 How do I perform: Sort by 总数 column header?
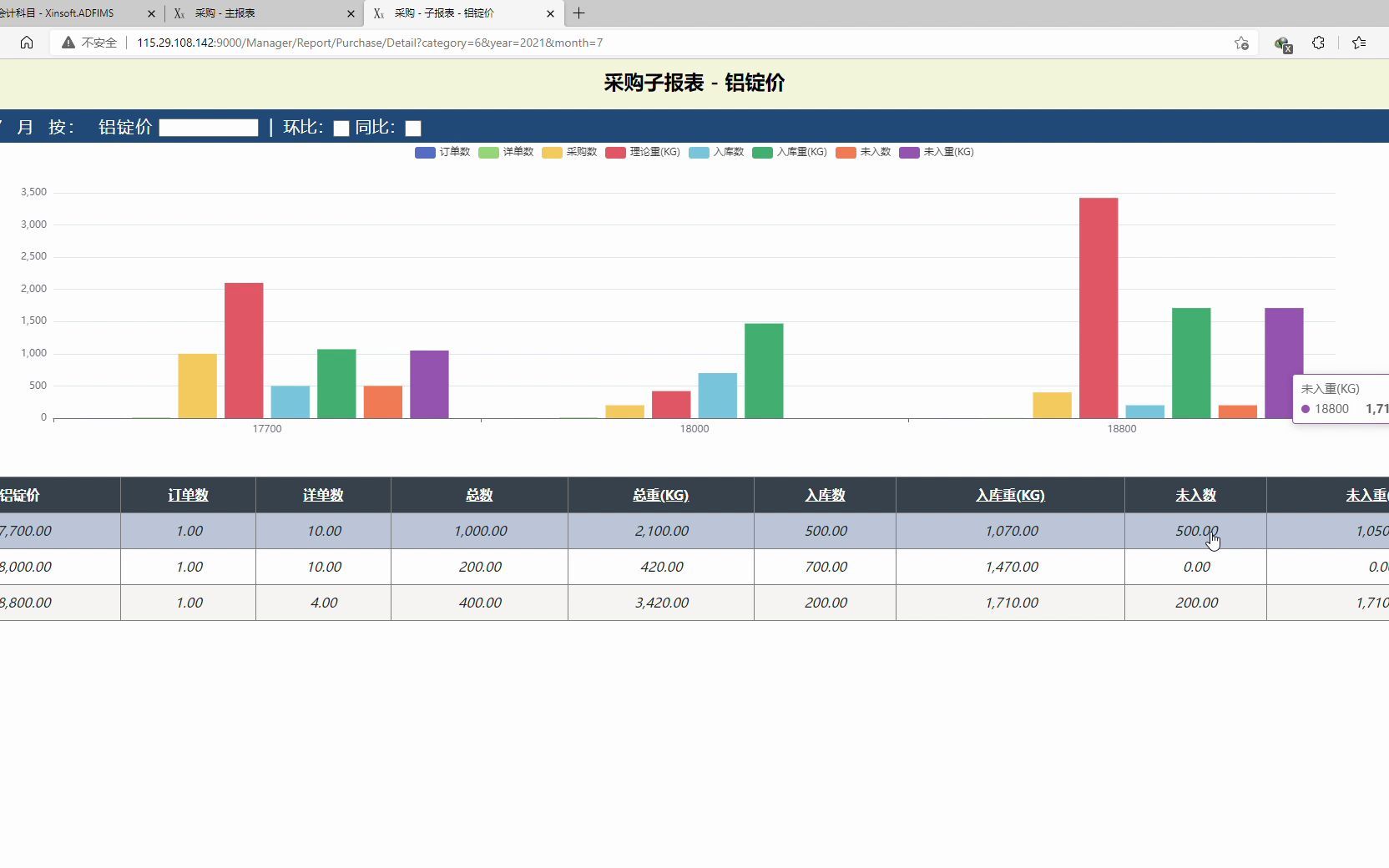coord(479,495)
